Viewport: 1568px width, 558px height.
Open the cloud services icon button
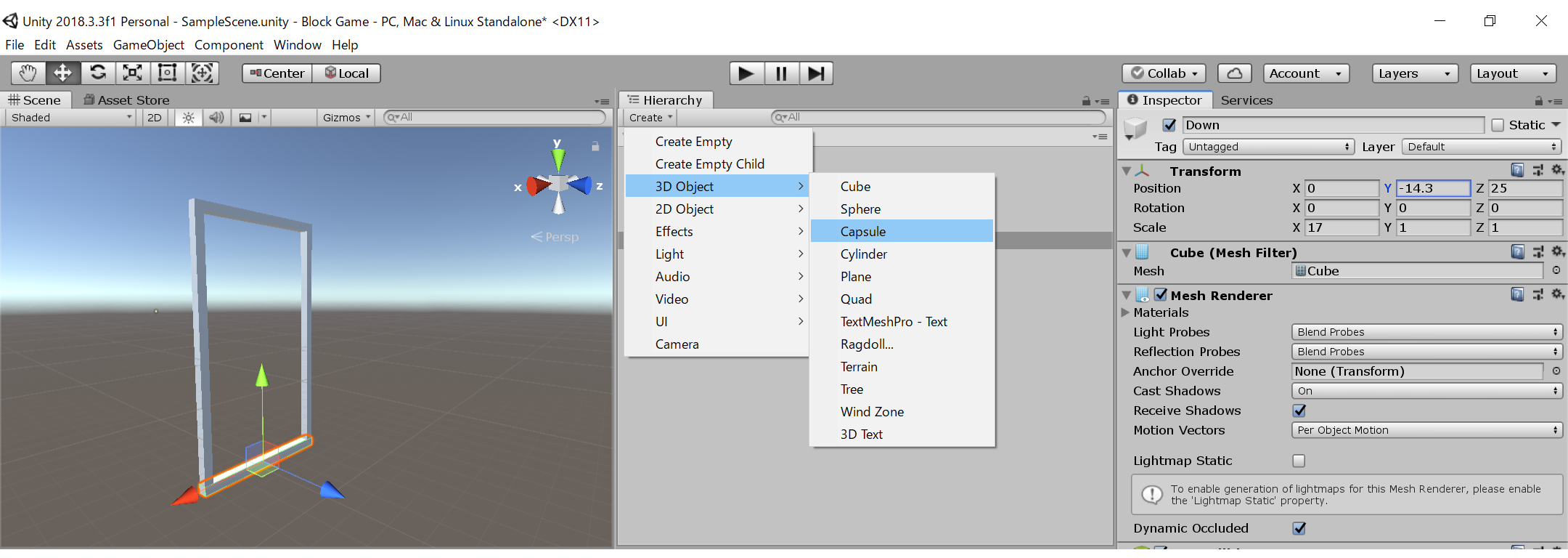tap(1234, 73)
